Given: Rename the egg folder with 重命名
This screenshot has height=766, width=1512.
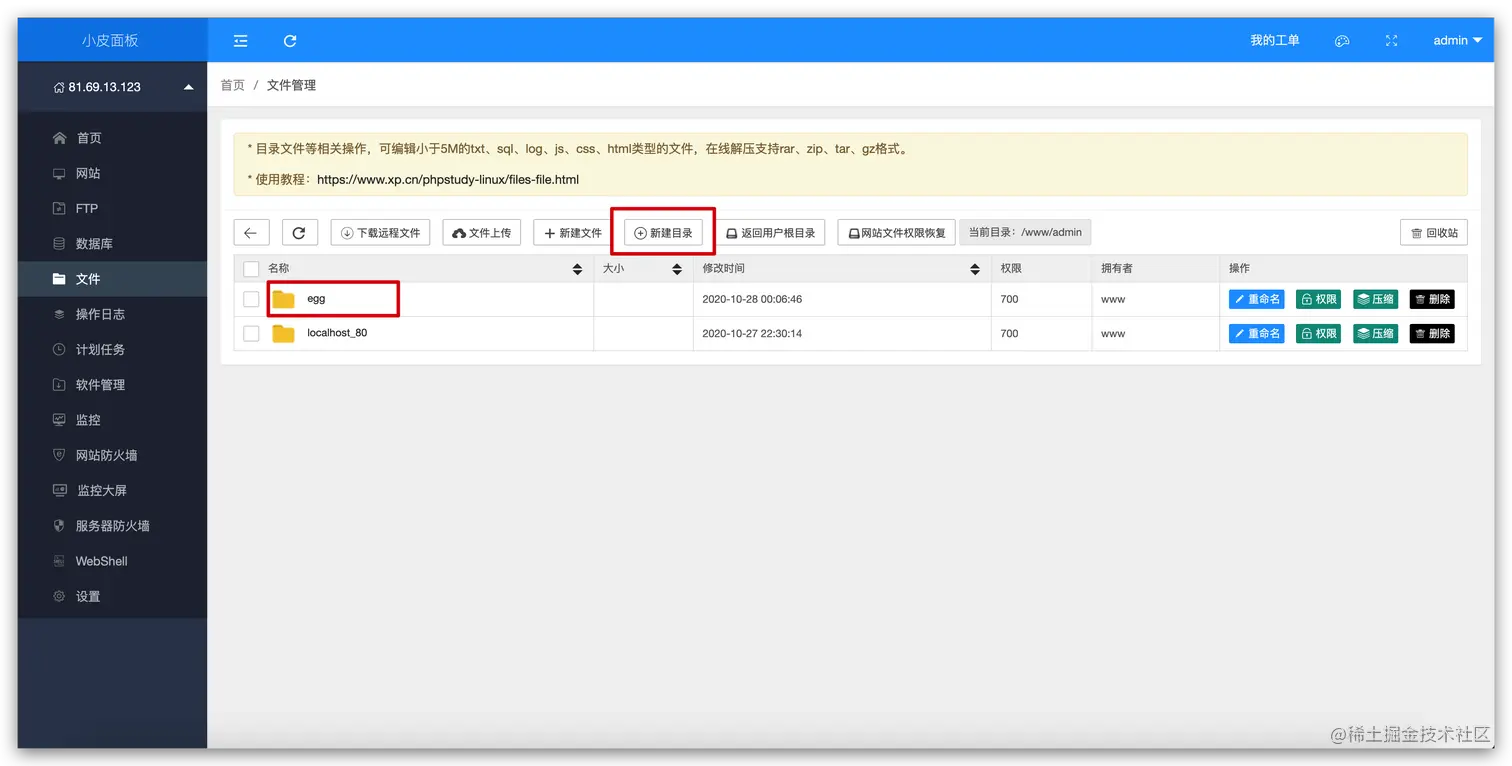Looking at the screenshot, I should [1256, 299].
